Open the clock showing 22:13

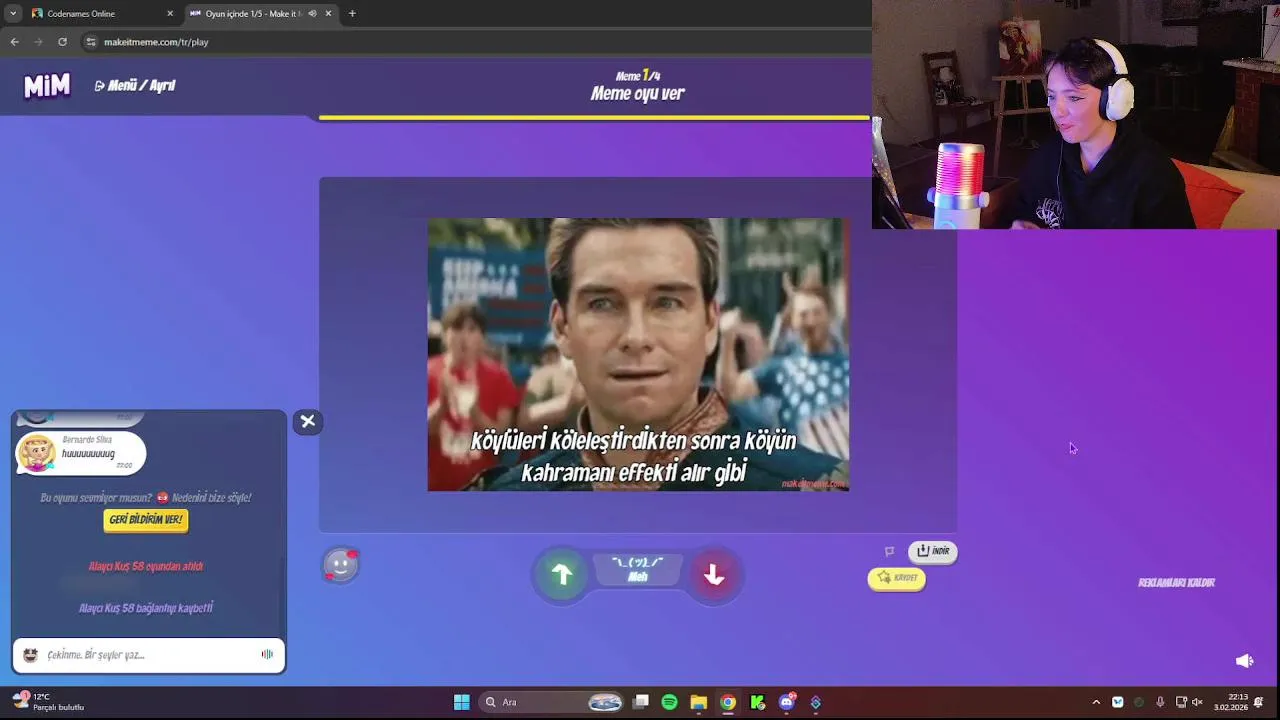(x=1231, y=702)
